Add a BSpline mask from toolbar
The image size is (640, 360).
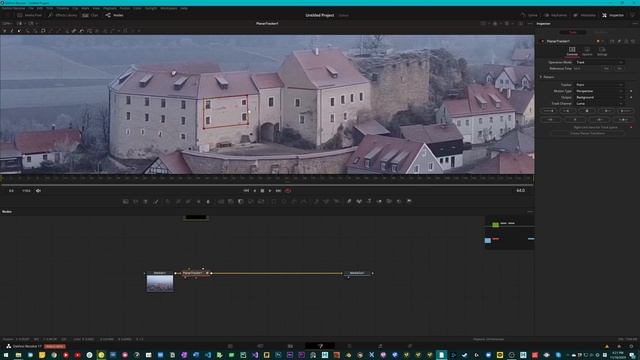point(304,201)
